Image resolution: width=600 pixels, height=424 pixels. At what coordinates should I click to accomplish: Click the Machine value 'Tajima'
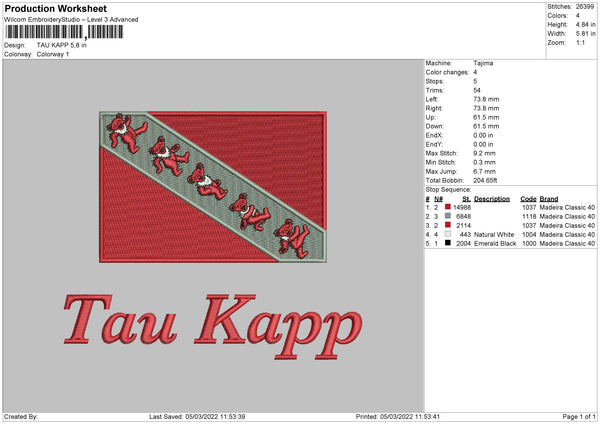pos(483,63)
